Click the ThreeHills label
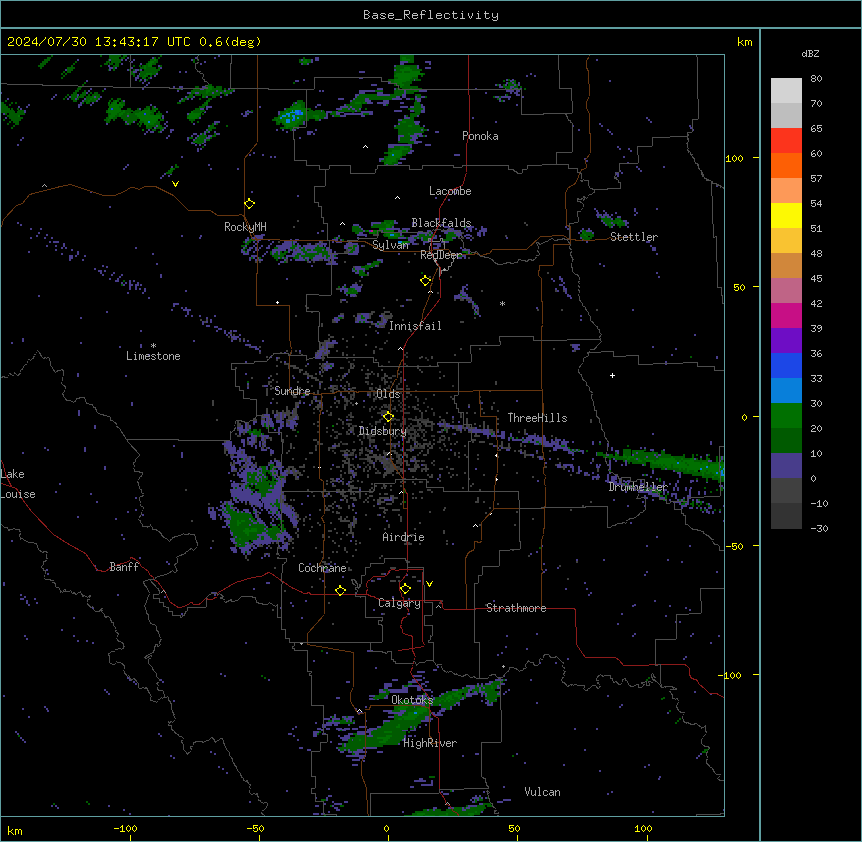The image size is (862, 842). [x=537, y=418]
